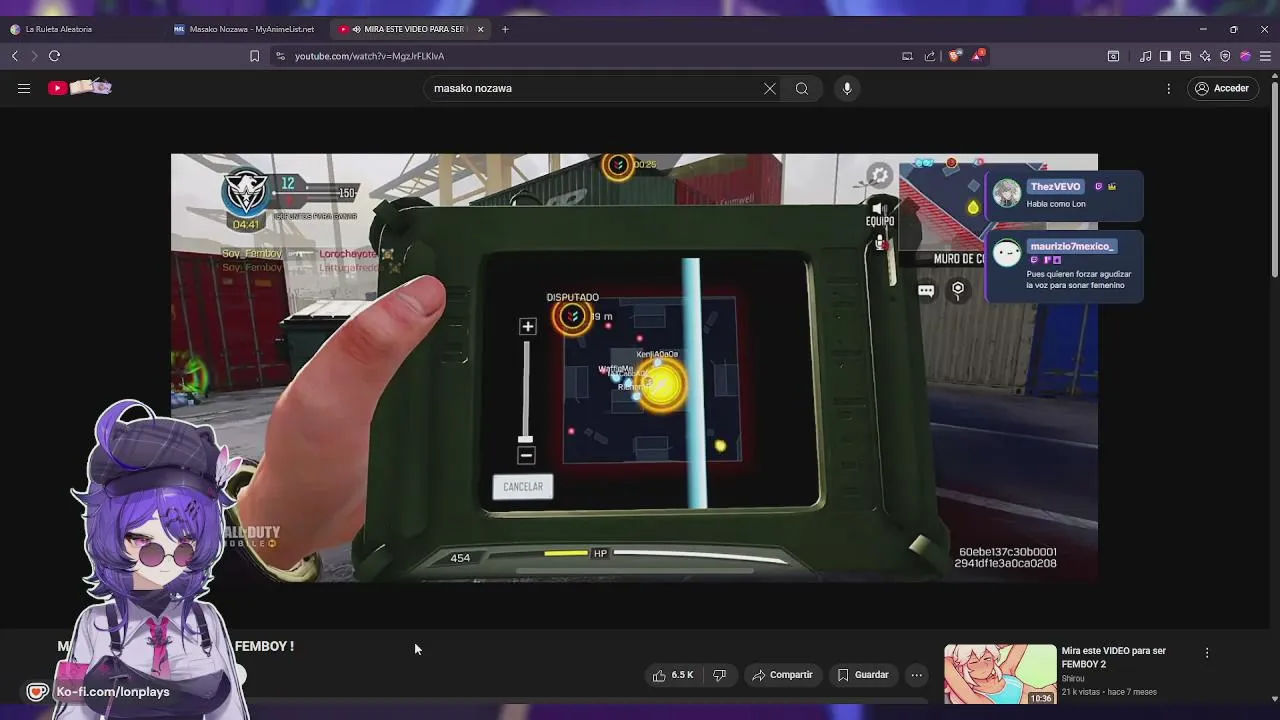Screen dimensions: 1280x720
Task: Go to YouTube home via the logo
Action: pyautogui.click(x=80, y=88)
